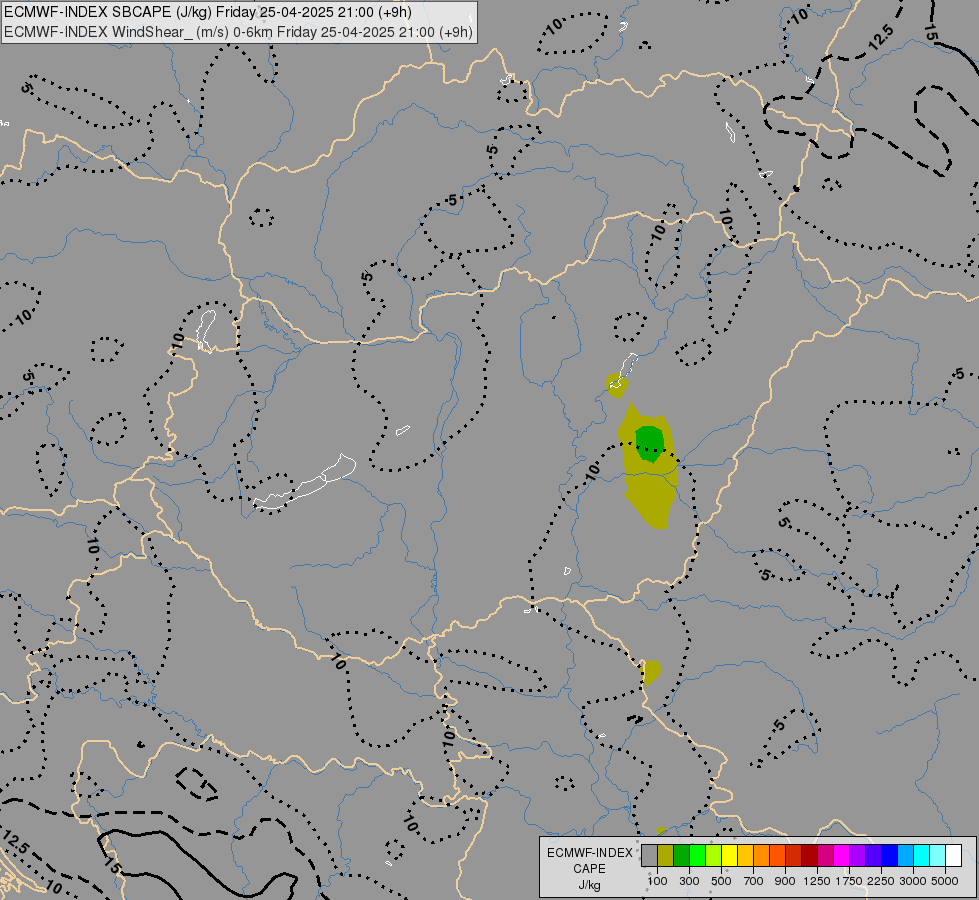
Task: Click the legend value 700
Action: (x=754, y=881)
